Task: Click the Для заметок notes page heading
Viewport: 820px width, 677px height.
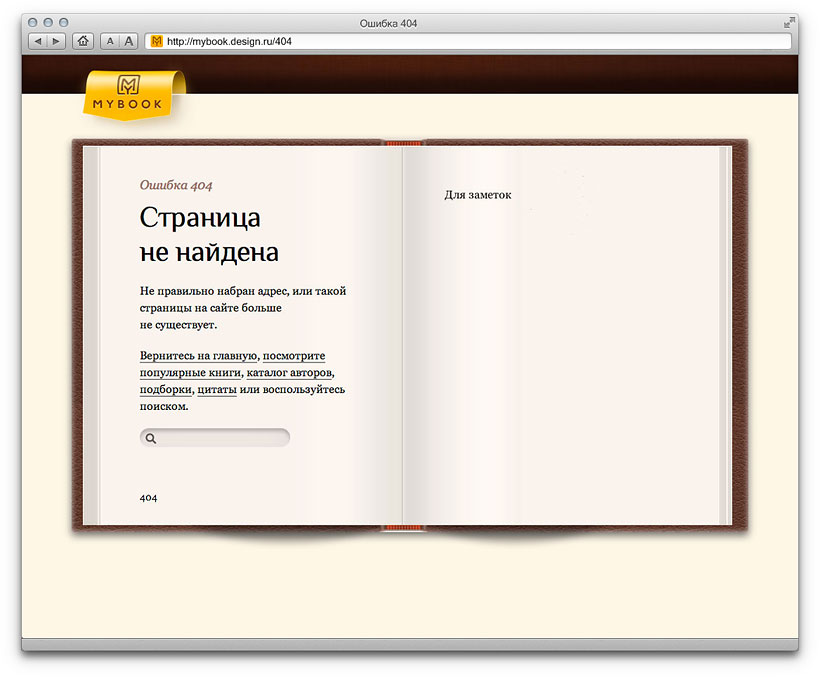Action: point(478,195)
